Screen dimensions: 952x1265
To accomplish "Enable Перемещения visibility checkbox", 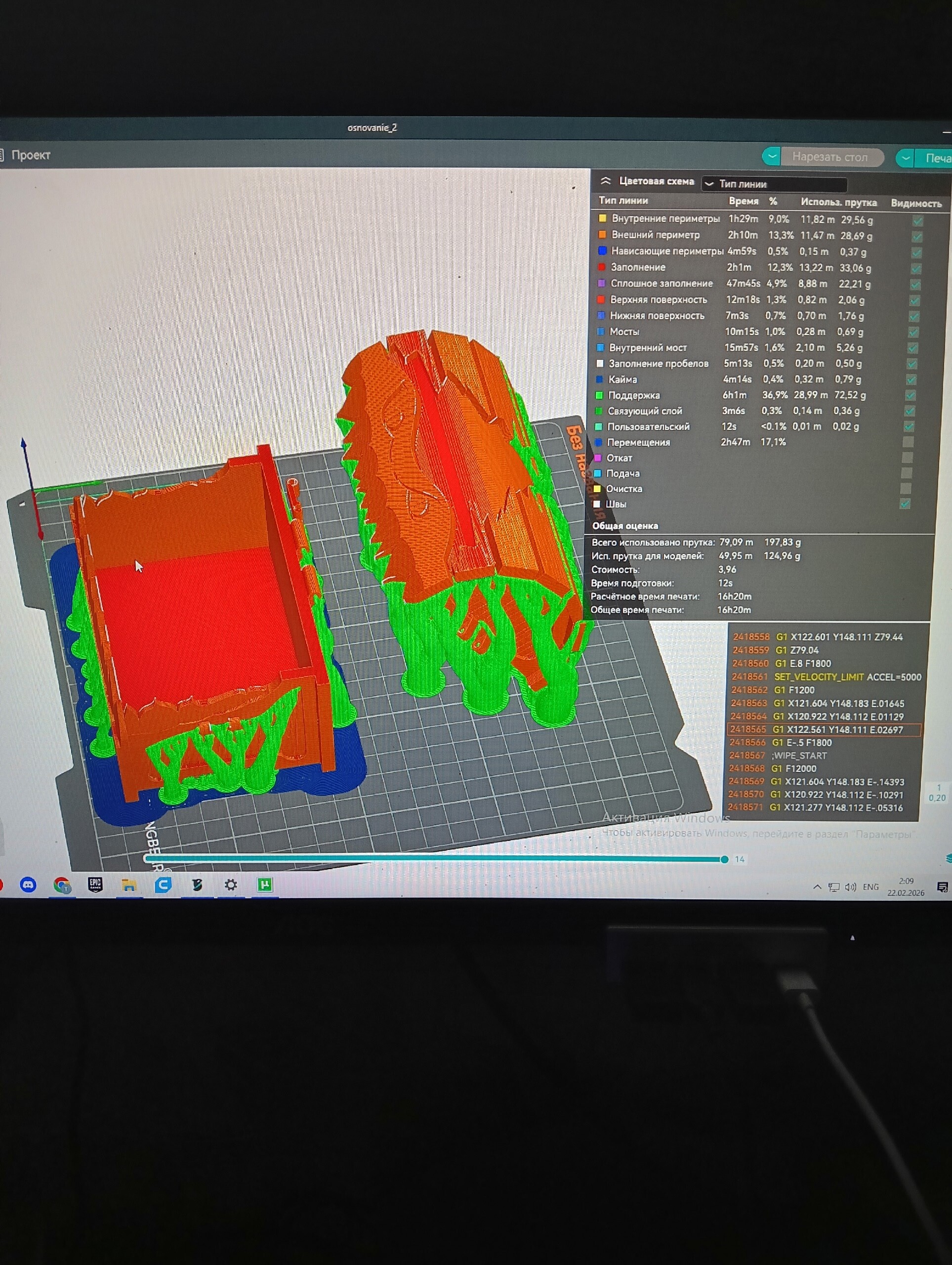I will [908, 442].
